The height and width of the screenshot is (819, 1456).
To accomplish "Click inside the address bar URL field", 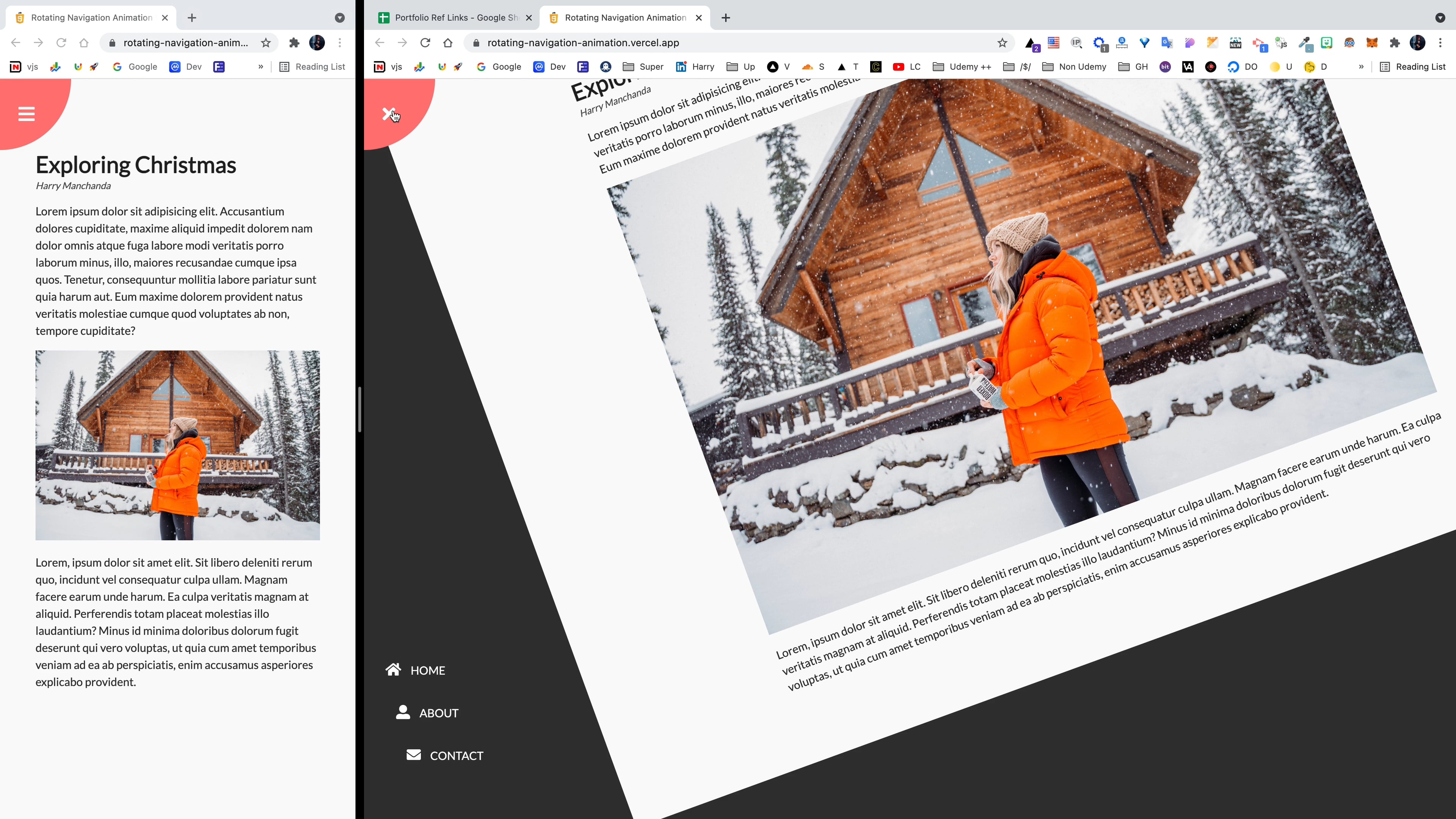I will click(x=622, y=42).
